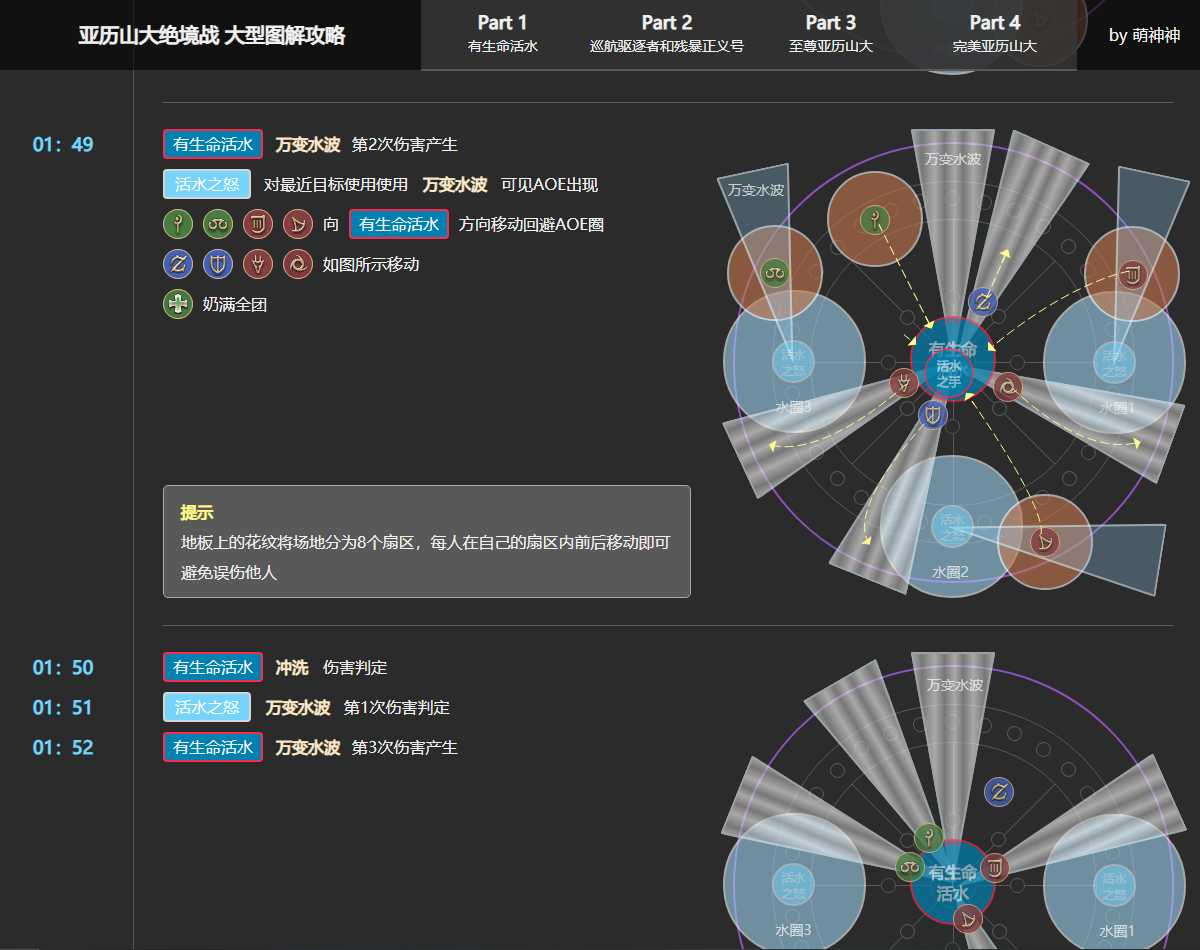Click the 提示 heading in the tip box

pos(197,513)
